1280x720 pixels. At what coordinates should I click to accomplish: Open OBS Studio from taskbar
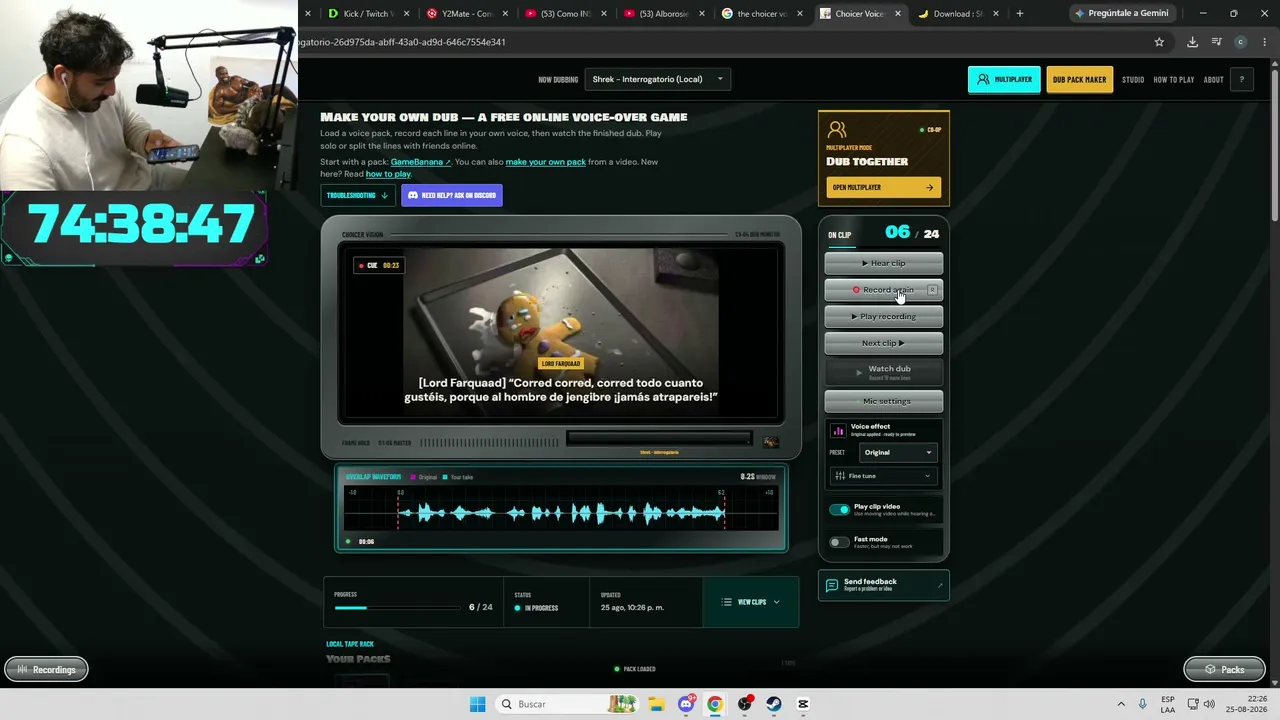745,704
